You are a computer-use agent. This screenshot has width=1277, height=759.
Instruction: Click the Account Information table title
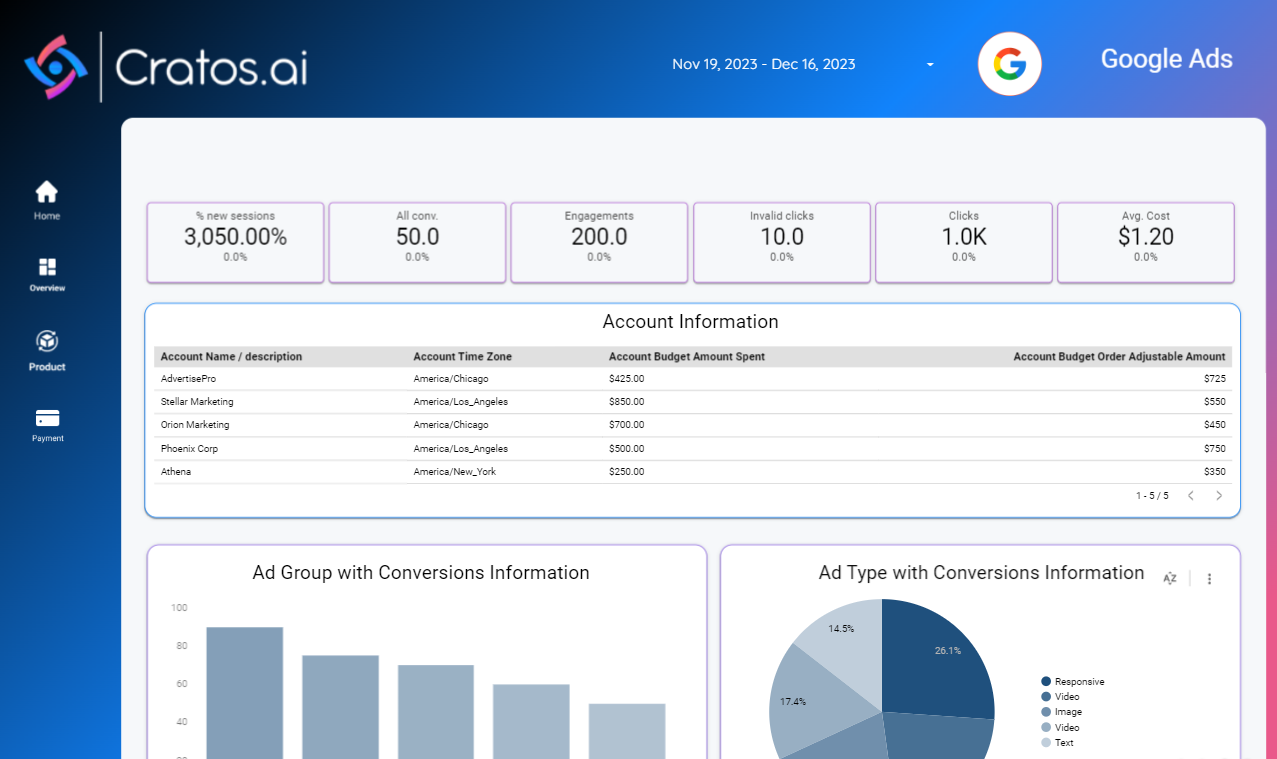(x=691, y=322)
